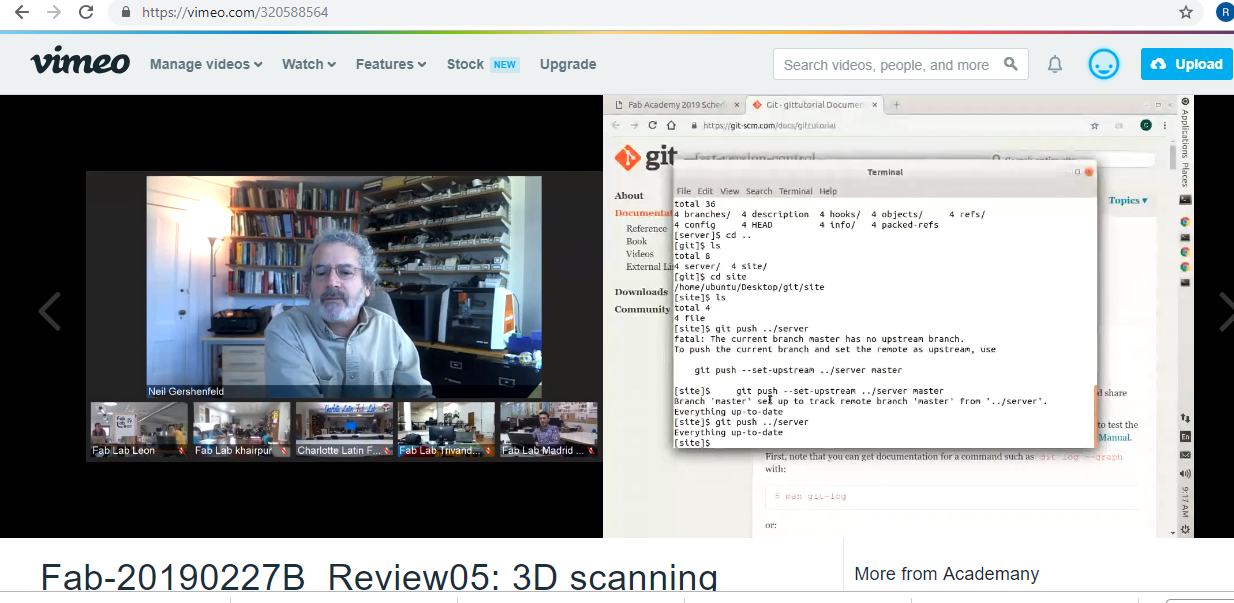
Task: Reload the Vimeo page
Action: tap(86, 12)
